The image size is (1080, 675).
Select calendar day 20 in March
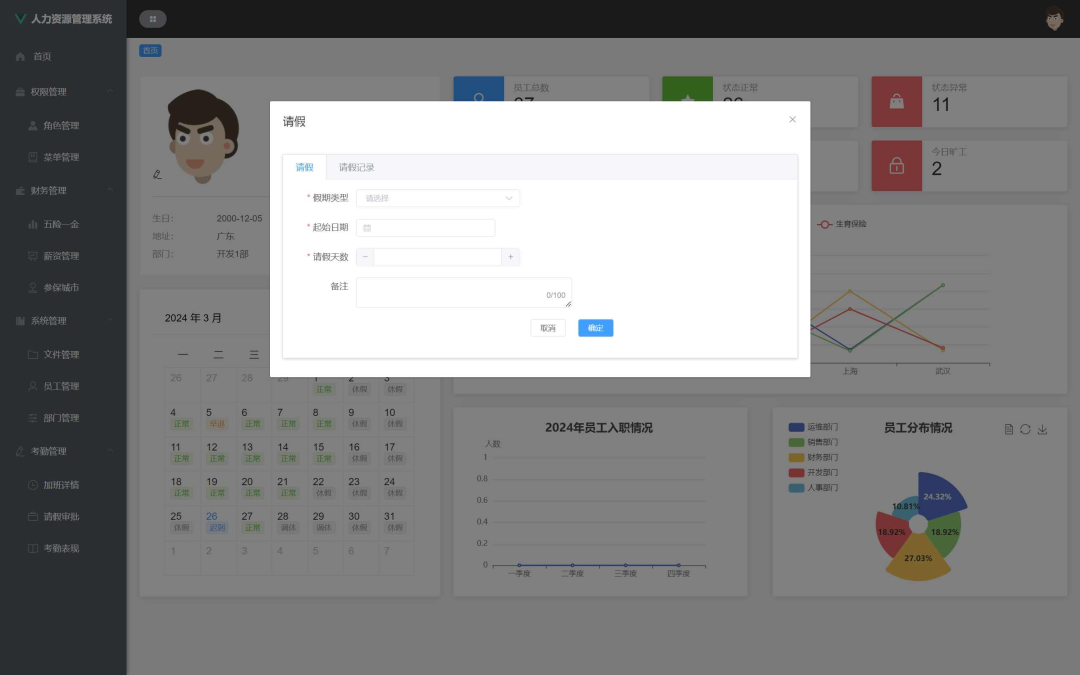click(253, 487)
